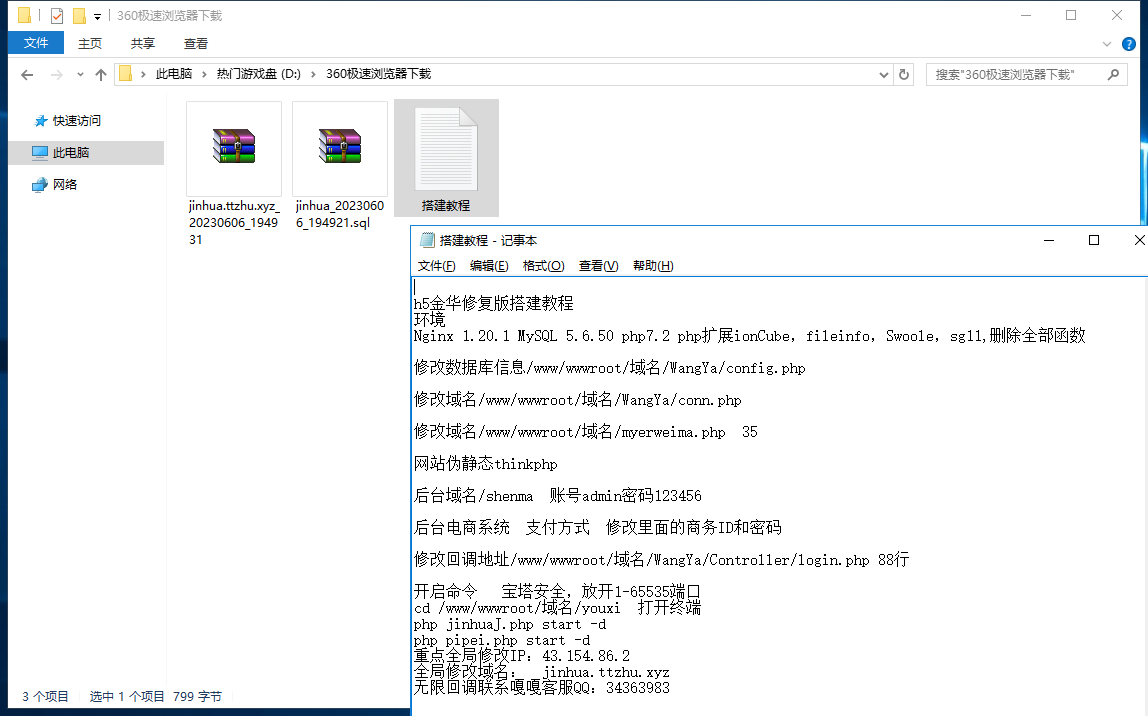Click the Properties quick access icon
Screen dimensions: 1148x716
coord(57,16)
